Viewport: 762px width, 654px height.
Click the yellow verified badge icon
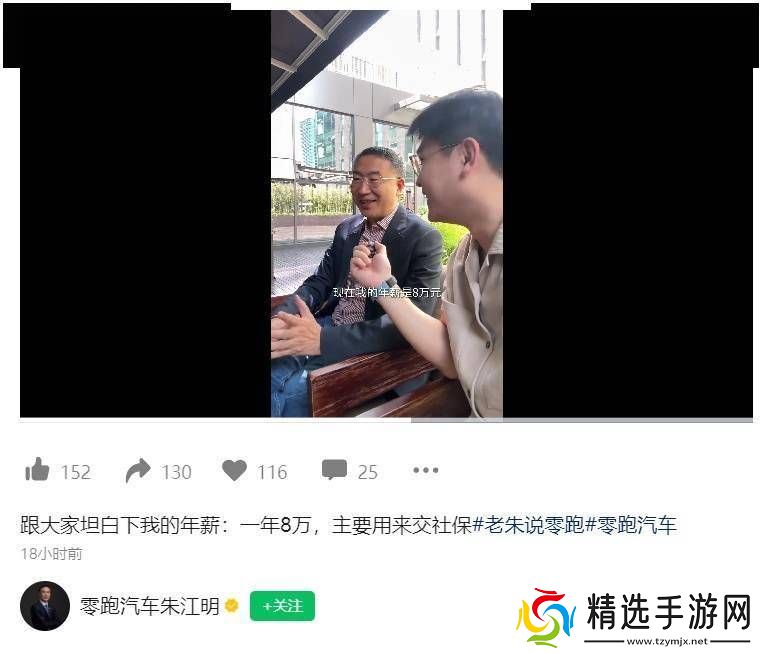232,605
